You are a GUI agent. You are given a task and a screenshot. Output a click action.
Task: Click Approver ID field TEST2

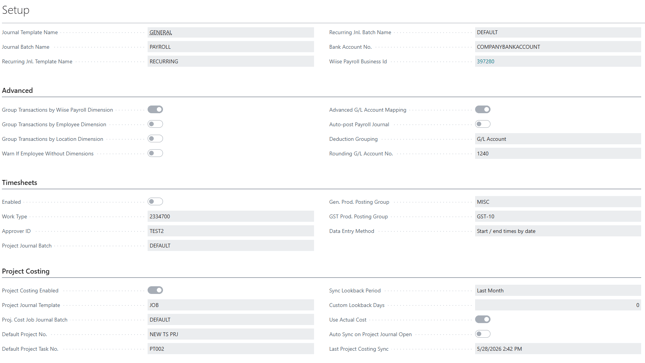tap(231, 231)
